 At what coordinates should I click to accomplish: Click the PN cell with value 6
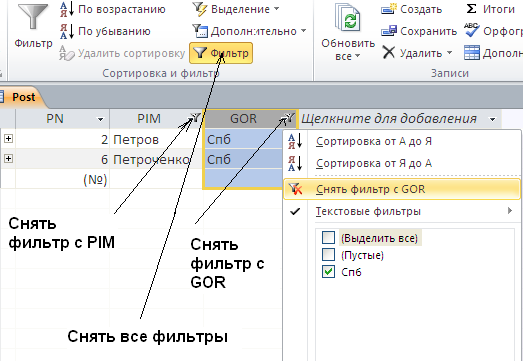click(x=62, y=159)
